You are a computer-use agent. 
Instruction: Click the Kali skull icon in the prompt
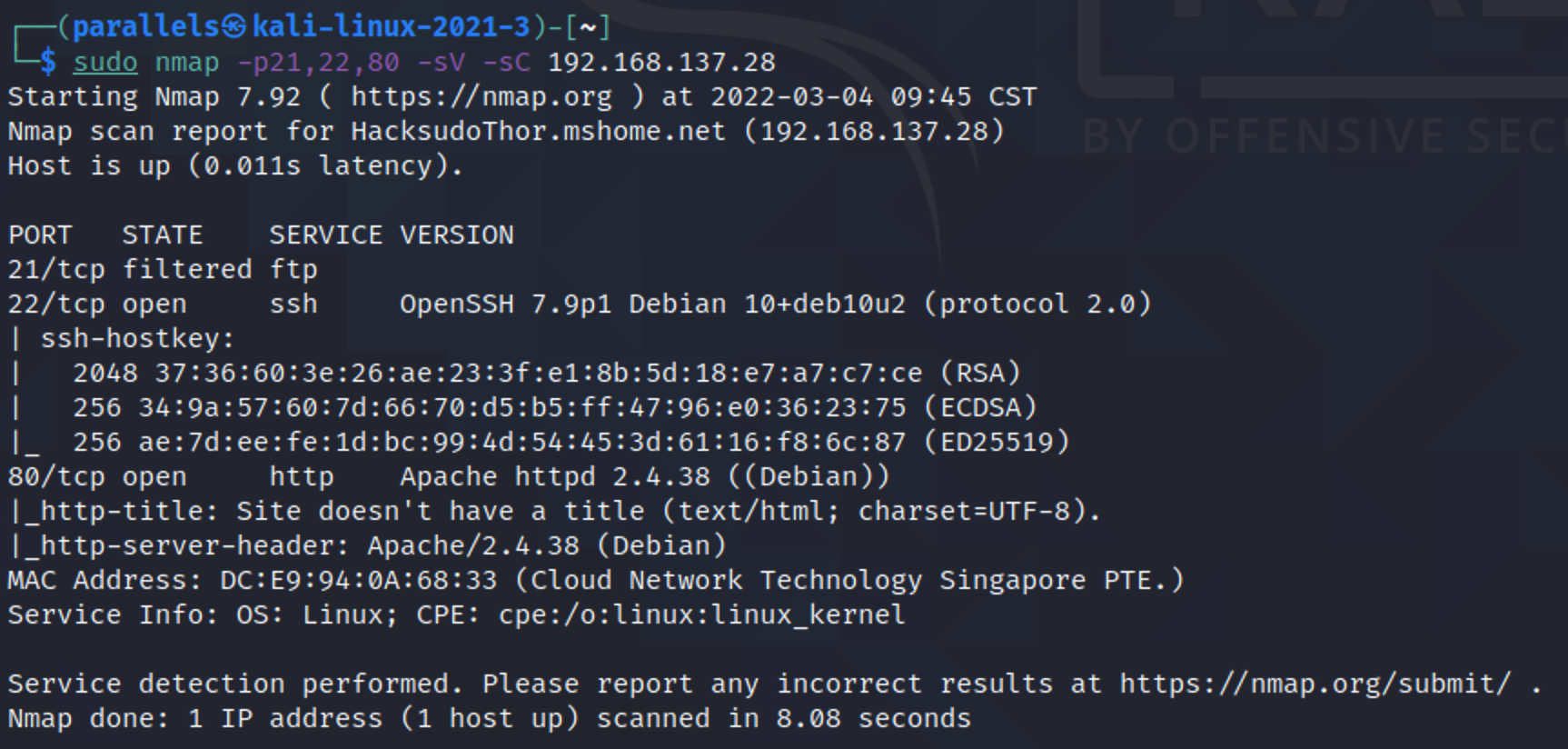pos(235,26)
